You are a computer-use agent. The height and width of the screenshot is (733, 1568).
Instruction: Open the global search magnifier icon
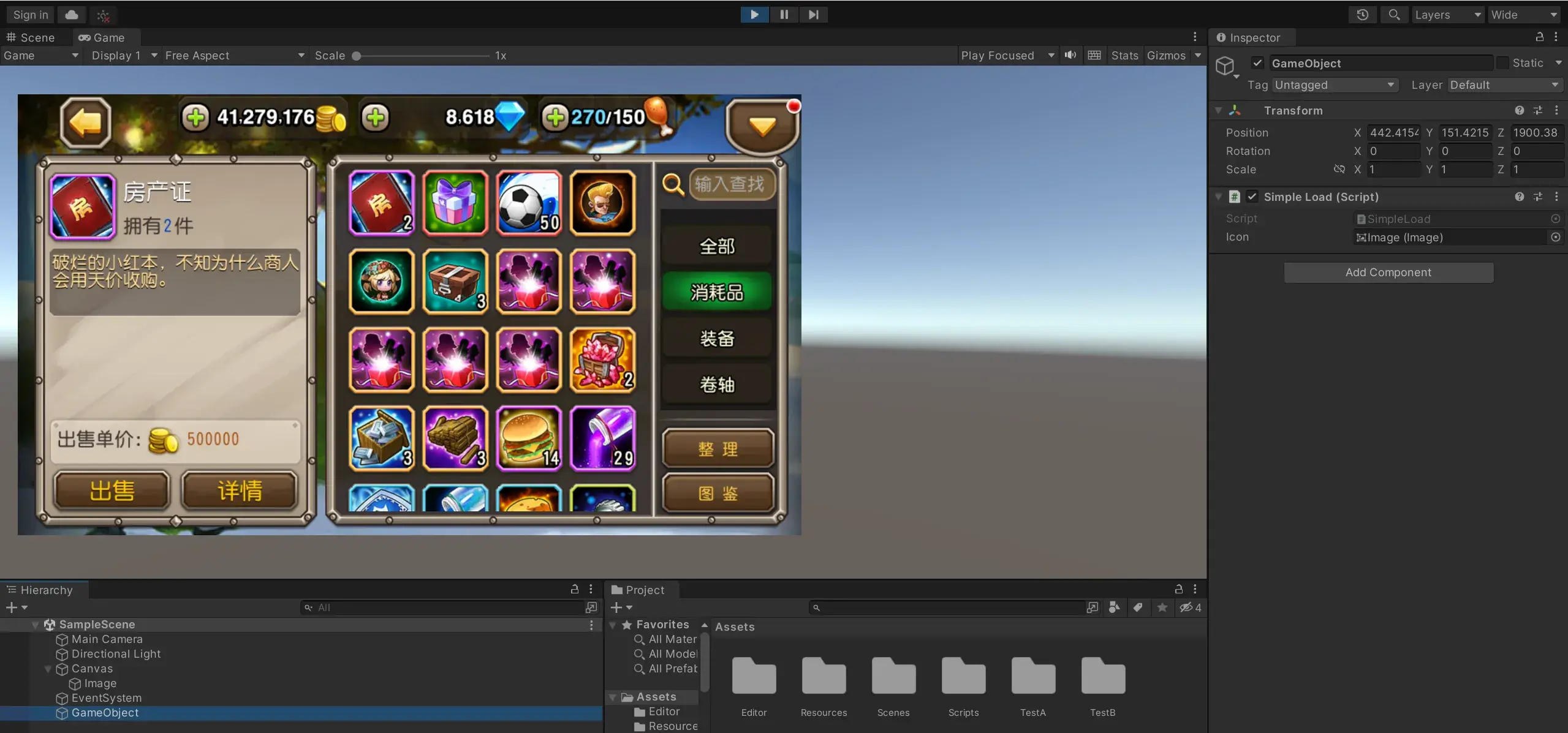click(1394, 15)
